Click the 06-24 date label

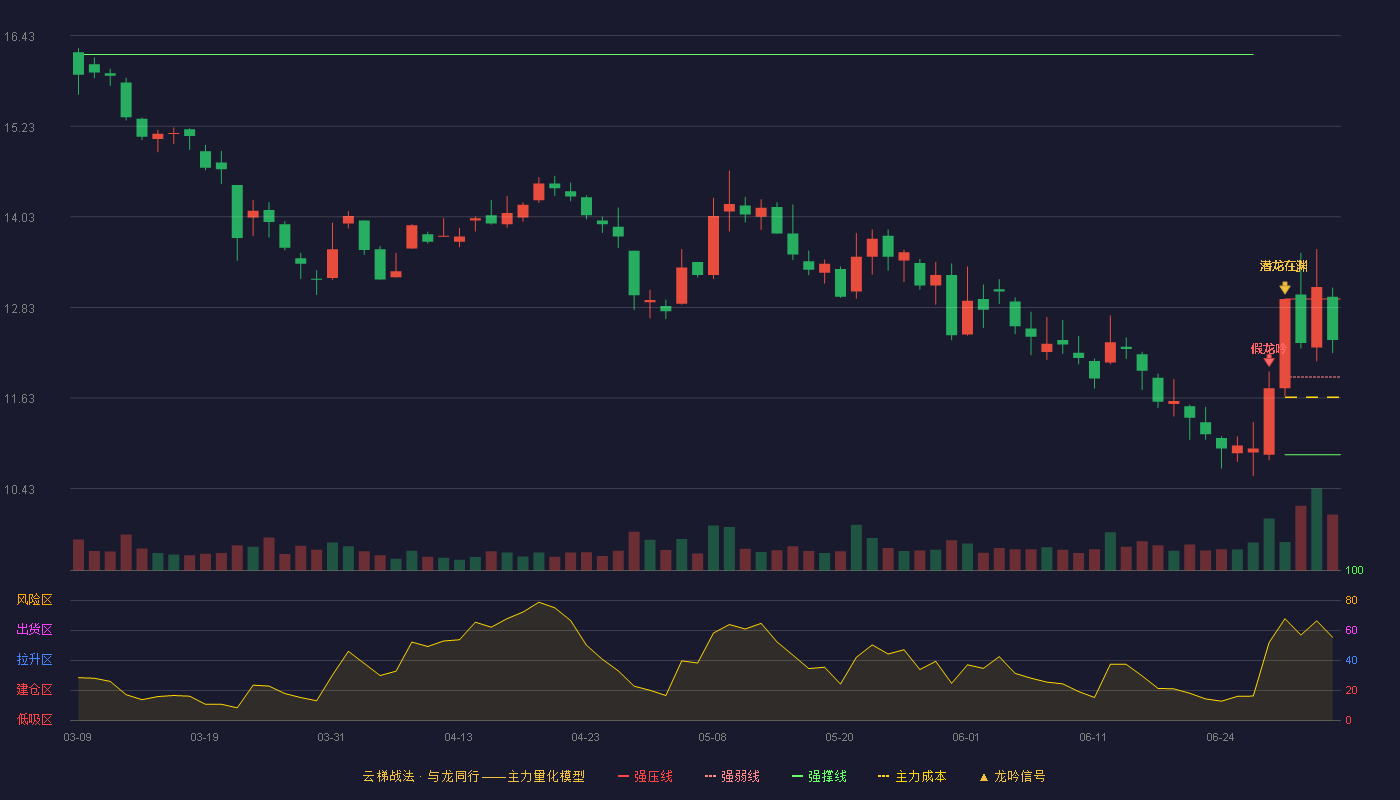1220,737
